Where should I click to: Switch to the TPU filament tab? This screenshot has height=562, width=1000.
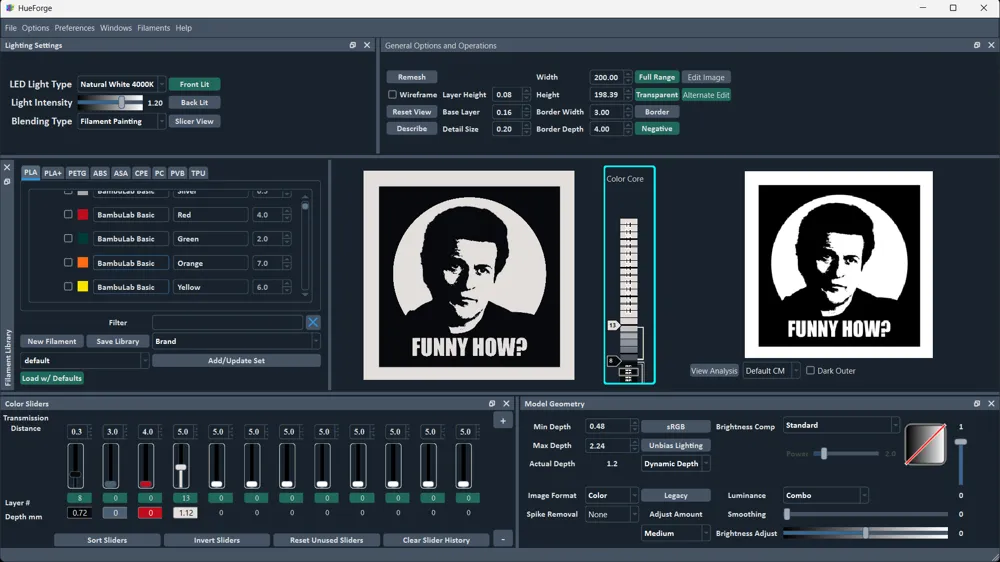click(198, 173)
